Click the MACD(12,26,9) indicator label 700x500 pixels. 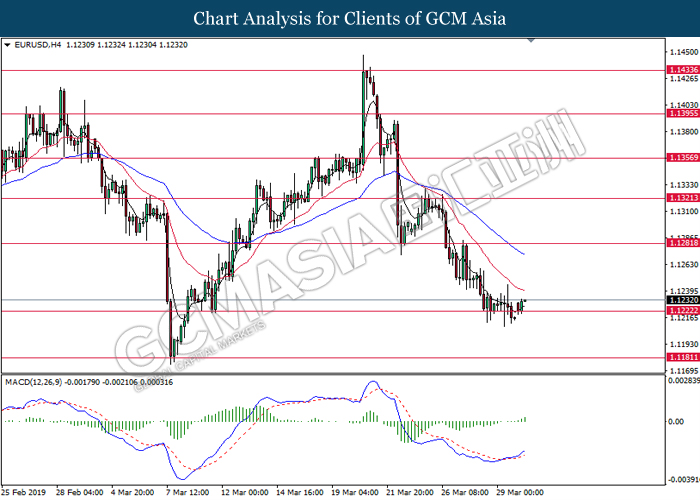pyautogui.click(x=34, y=382)
